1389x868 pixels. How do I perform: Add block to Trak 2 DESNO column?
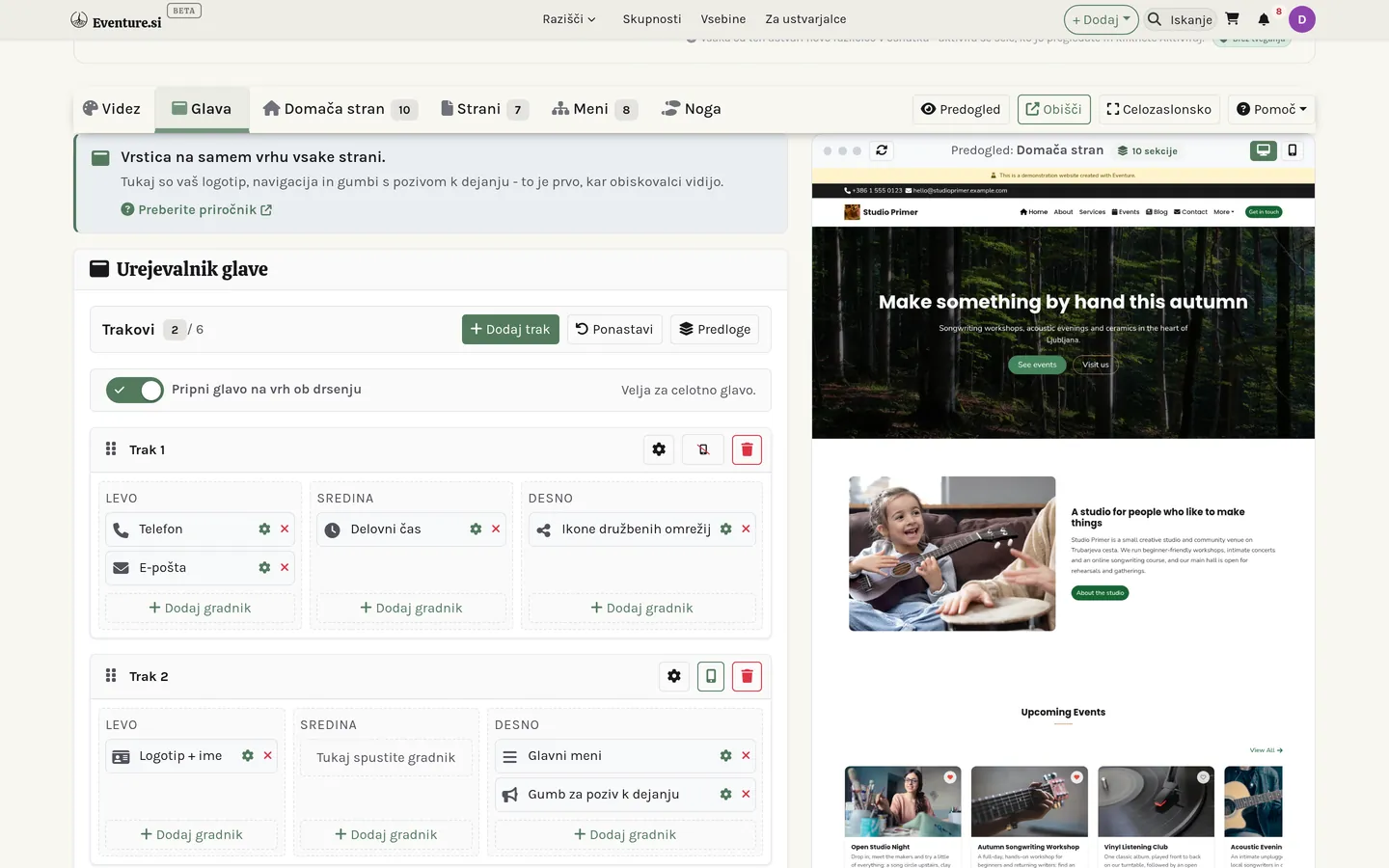[625, 835]
